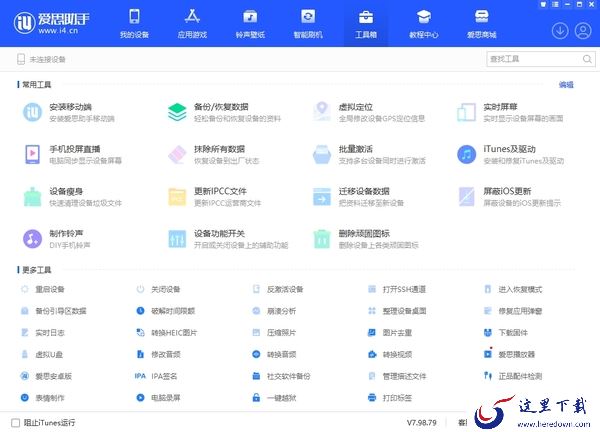600x432 pixels.
Task: Open the 迁移设备数据 tool icon
Action: tap(322, 197)
